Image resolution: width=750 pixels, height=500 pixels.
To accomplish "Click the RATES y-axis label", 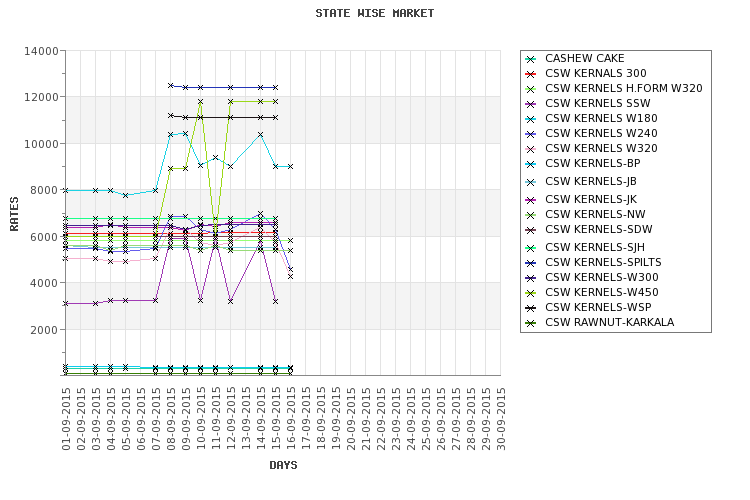I will point(14,214).
